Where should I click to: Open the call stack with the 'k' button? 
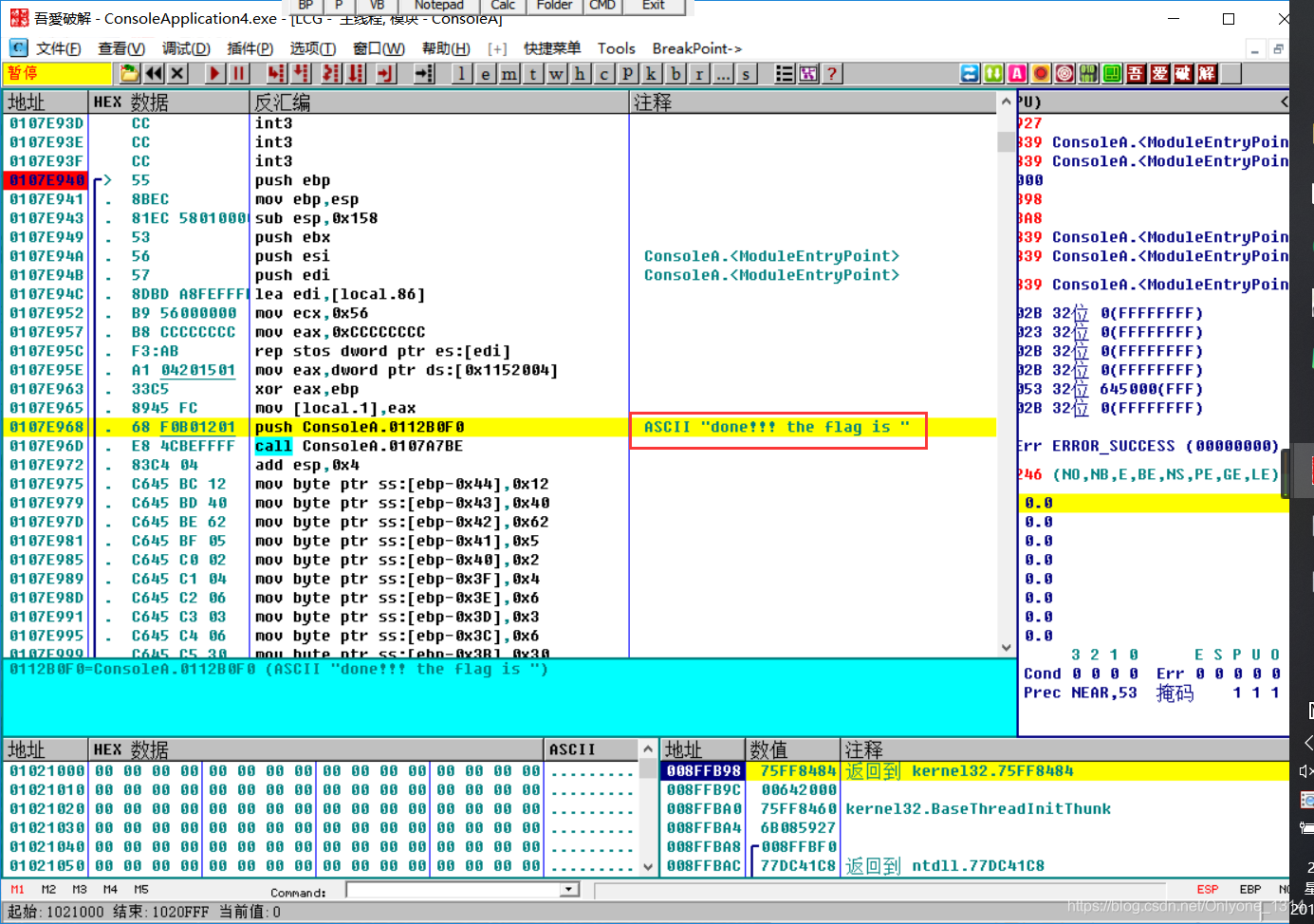652,73
